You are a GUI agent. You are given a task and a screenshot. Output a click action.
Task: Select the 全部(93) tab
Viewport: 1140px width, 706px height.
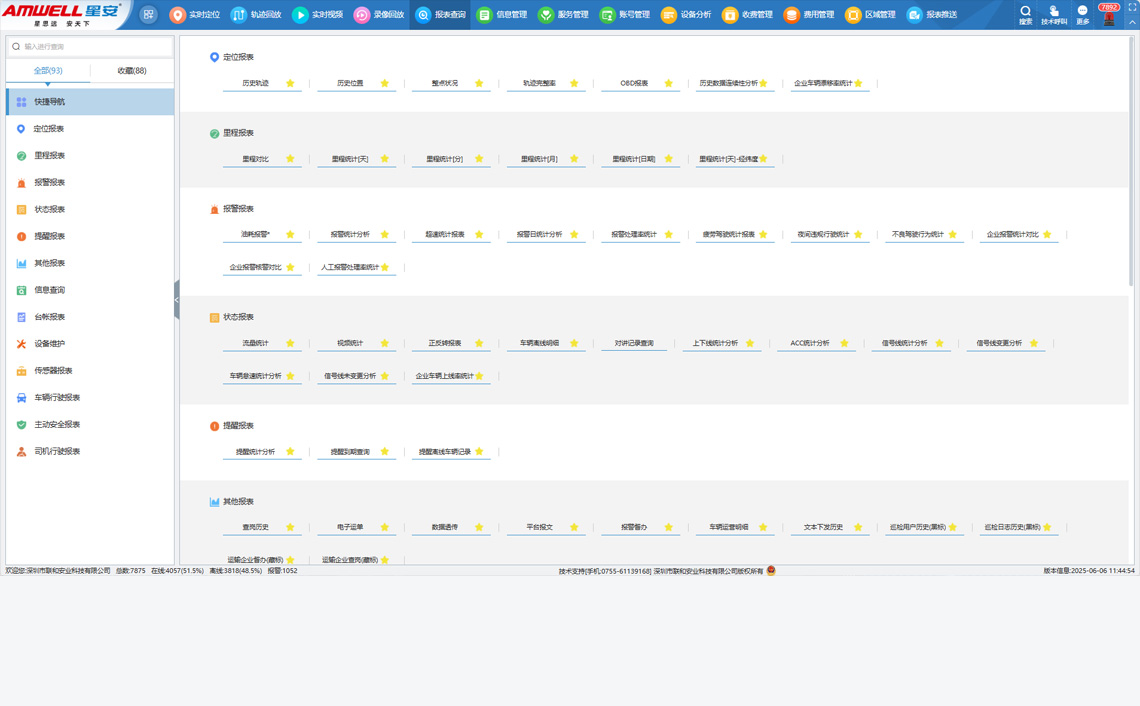tap(47, 71)
